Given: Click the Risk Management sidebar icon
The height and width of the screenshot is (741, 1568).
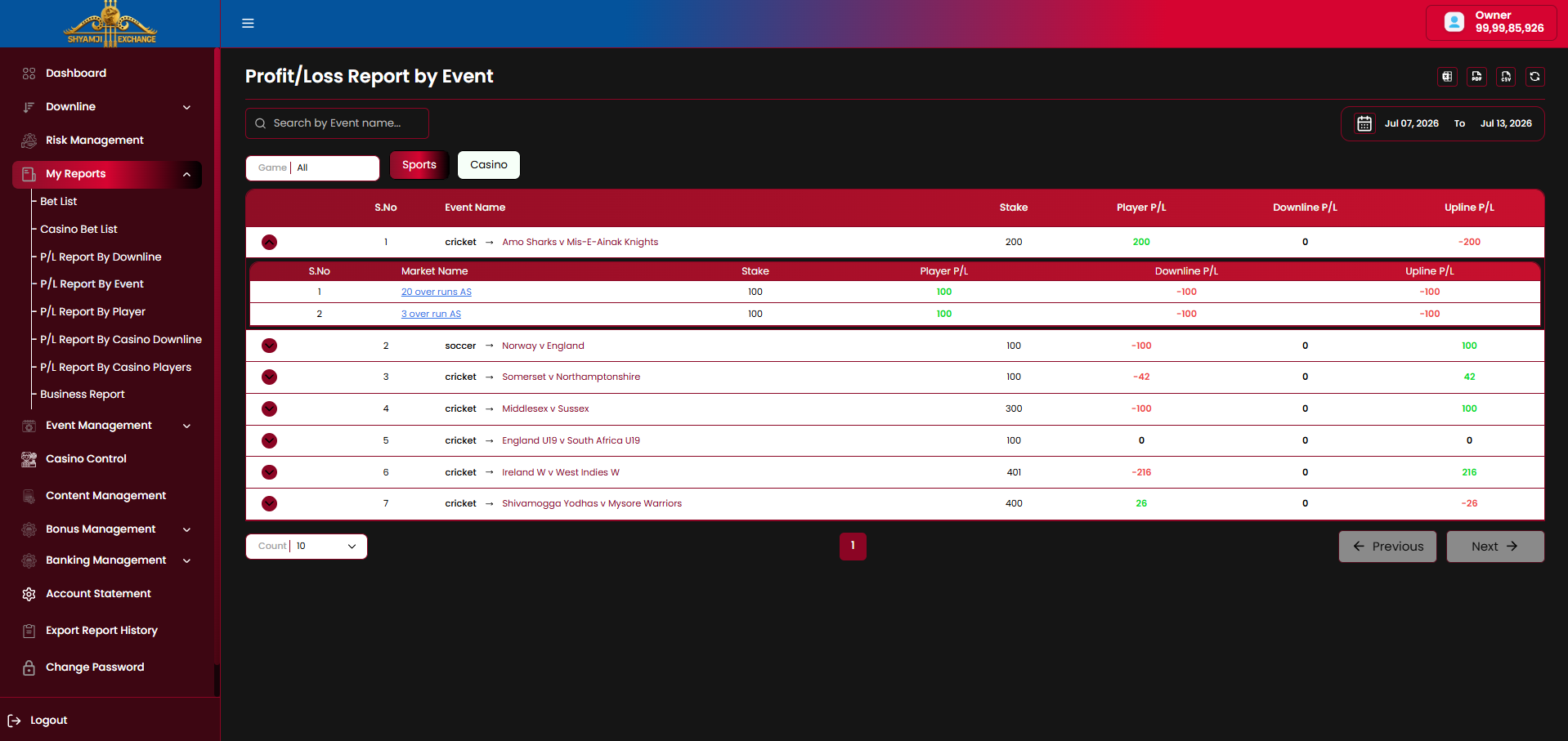Looking at the screenshot, I should 29,141.
